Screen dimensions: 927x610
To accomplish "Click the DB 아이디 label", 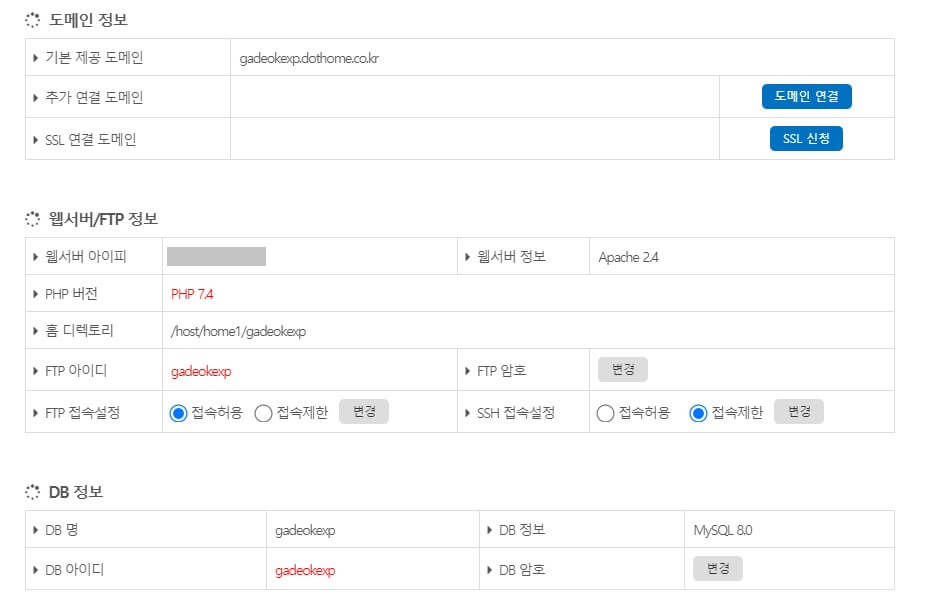I will tap(74, 570).
